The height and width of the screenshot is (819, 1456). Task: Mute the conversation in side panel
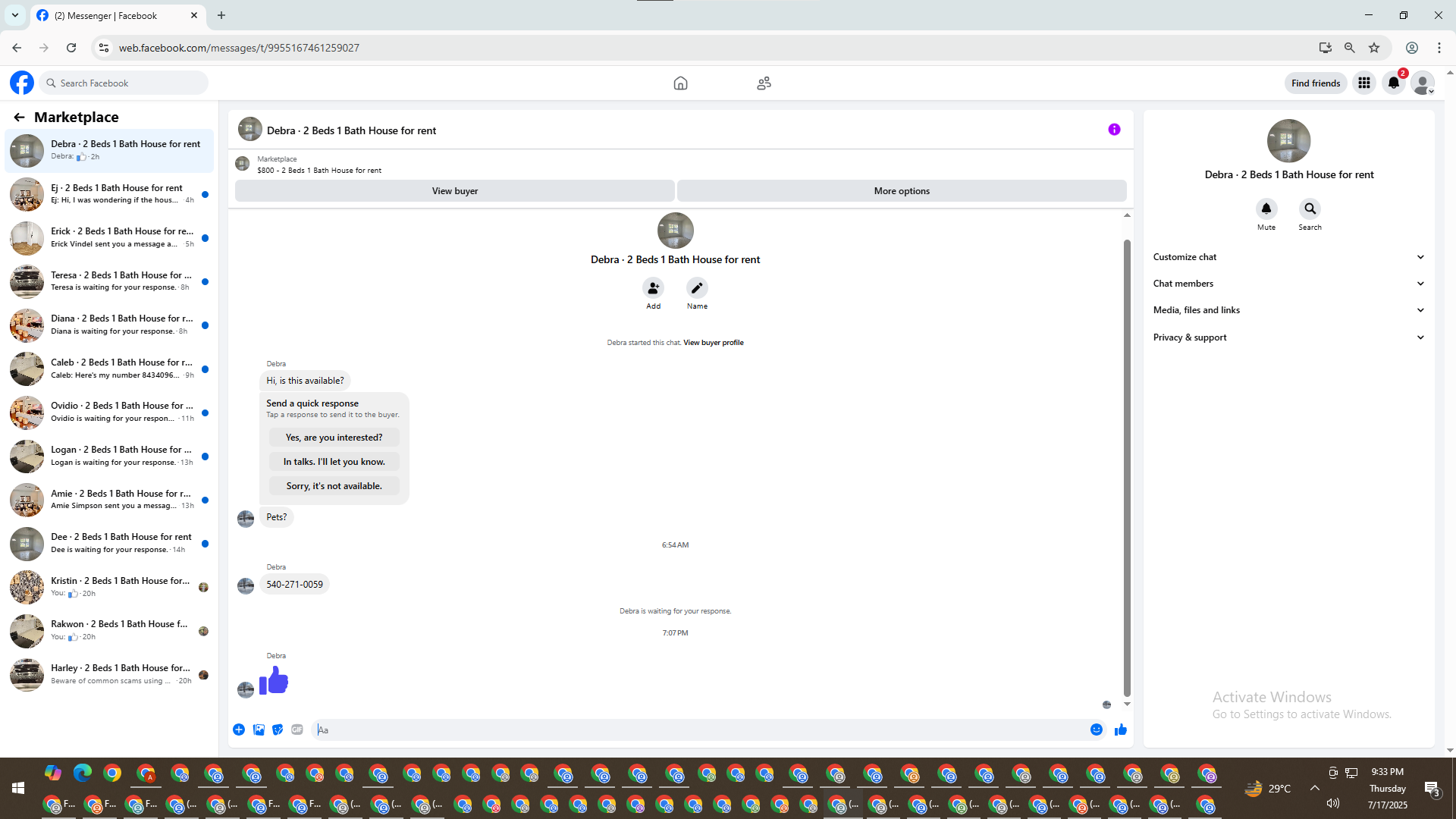coord(1266,209)
